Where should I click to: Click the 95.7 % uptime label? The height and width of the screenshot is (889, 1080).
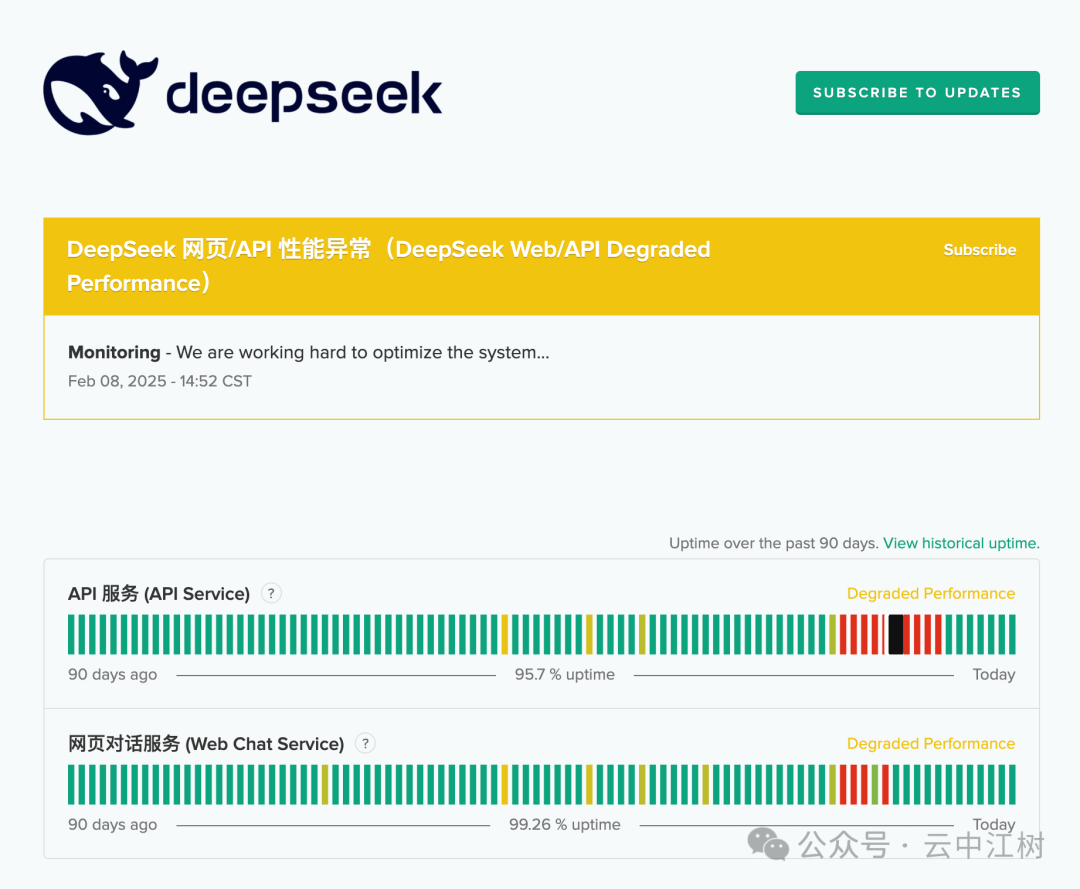point(565,674)
